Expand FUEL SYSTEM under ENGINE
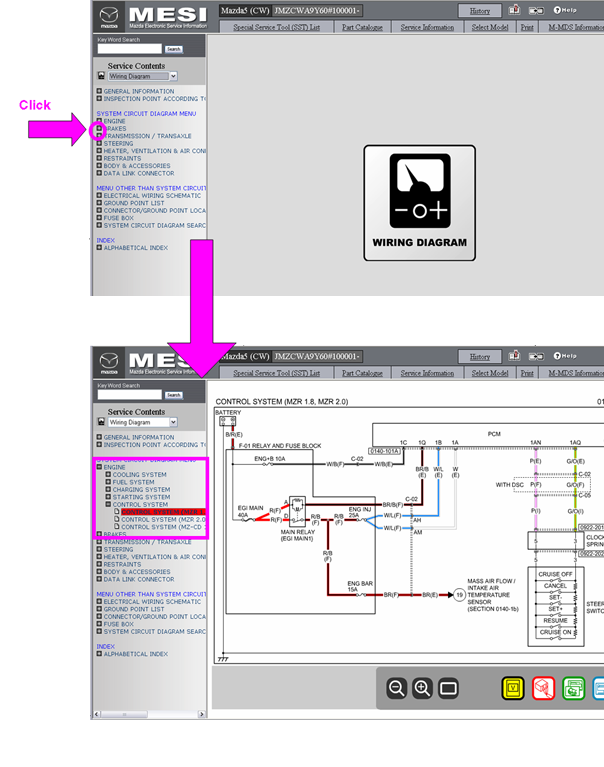604x767 pixels. tap(108, 482)
